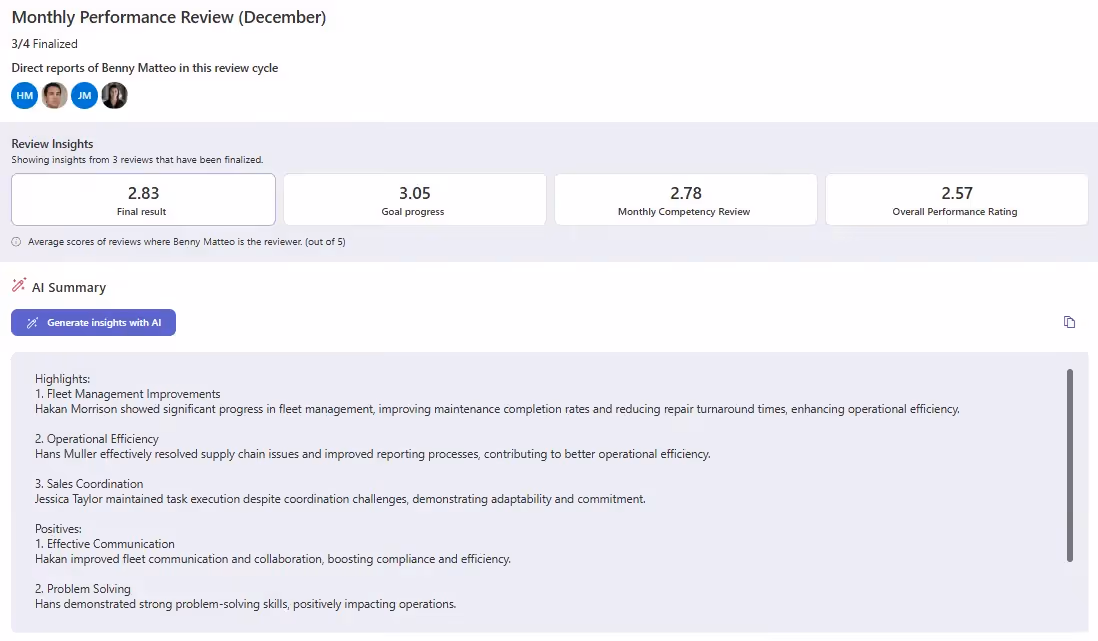1098x641 pixels.
Task: Click the info icon beside the average scores note
Action: [x=16, y=242]
